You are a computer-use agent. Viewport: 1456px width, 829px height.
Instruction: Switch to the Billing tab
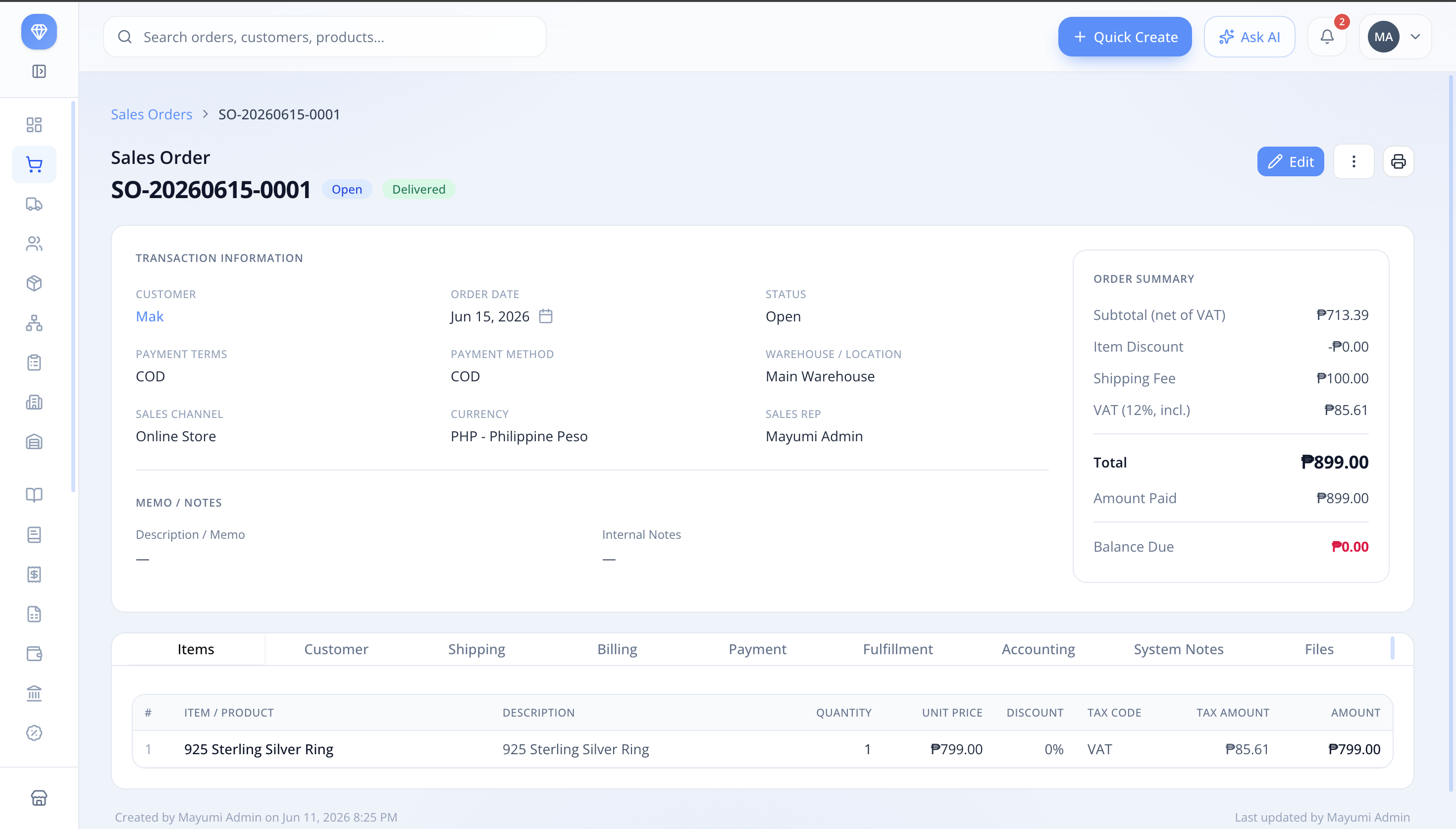click(x=617, y=649)
